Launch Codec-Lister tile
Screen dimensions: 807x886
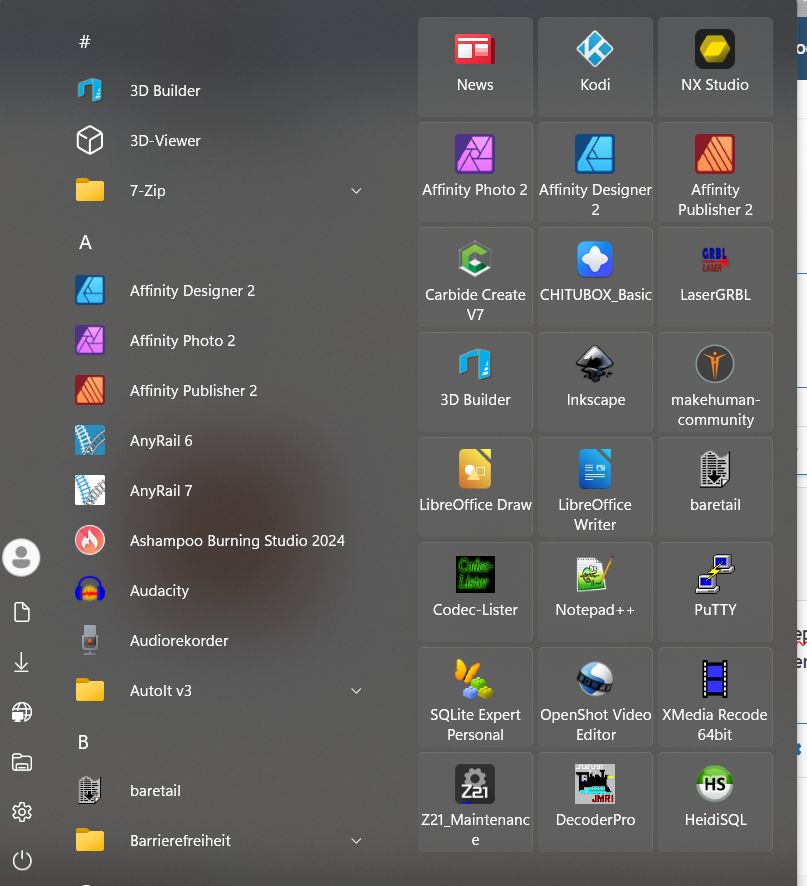point(475,592)
